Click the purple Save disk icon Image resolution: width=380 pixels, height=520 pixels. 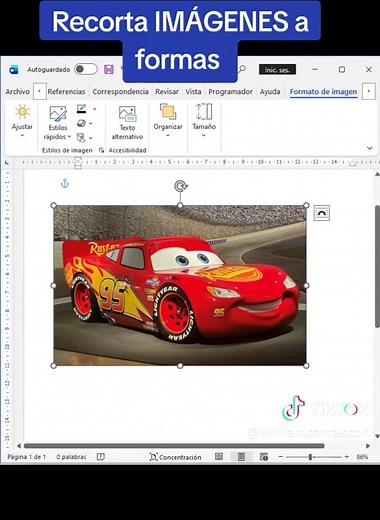point(109,69)
